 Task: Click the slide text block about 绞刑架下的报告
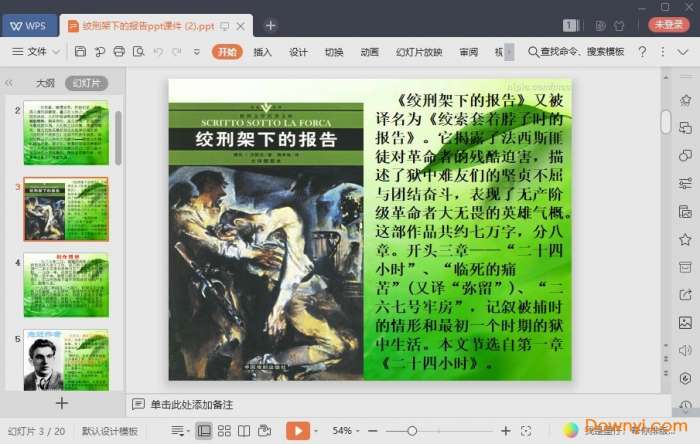(x=472, y=231)
